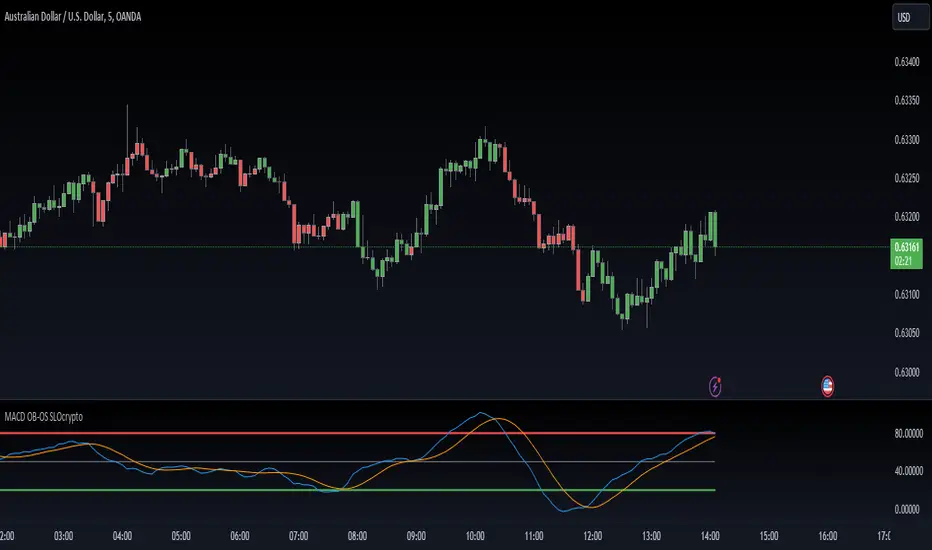932x550 pixels.
Task: Click the 80.00000 indicator scale label
Action: tap(908, 434)
